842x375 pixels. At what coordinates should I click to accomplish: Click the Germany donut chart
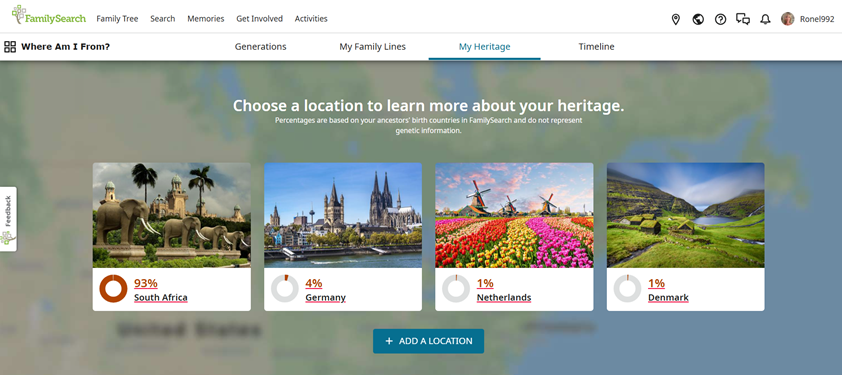click(x=285, y=289)
